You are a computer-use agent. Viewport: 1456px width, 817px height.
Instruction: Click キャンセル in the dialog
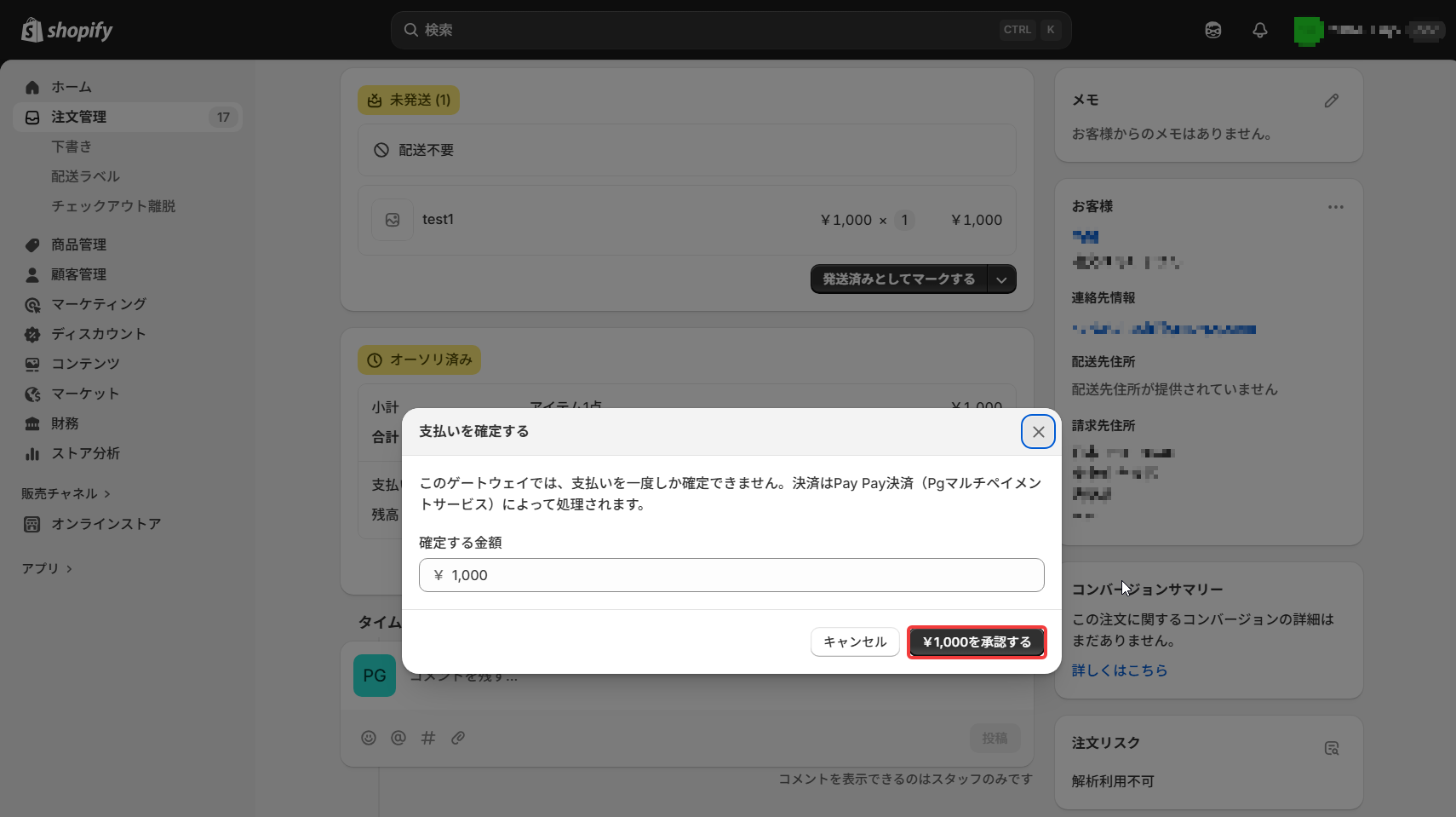click(x=855, y=642)
